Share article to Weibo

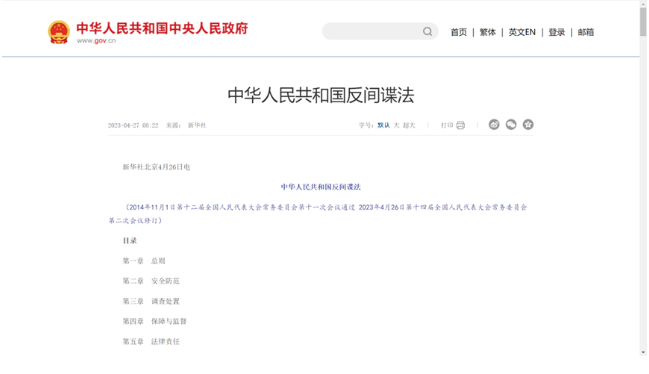pyautogui.click(x=494, y=125)
